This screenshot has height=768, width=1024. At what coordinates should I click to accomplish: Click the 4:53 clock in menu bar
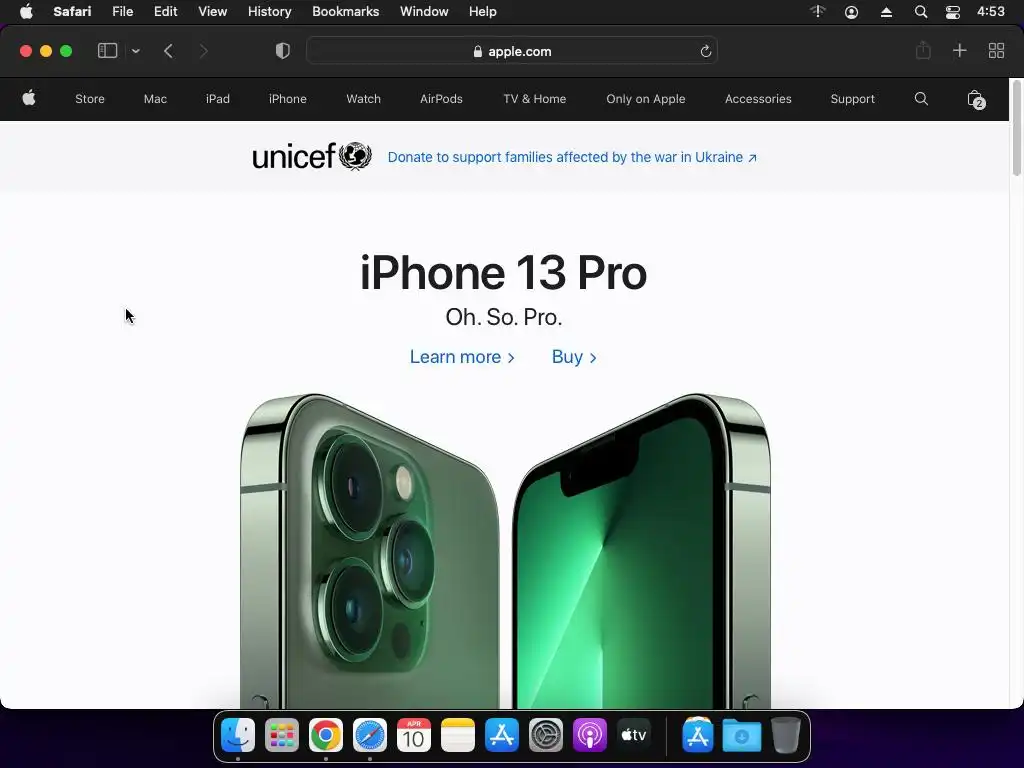(990, 12)
